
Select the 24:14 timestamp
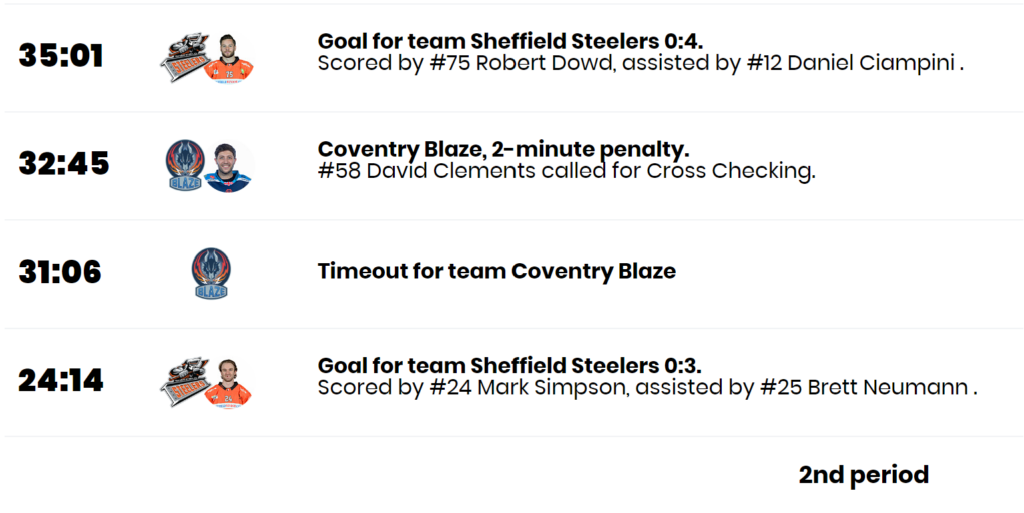(61, 380)
